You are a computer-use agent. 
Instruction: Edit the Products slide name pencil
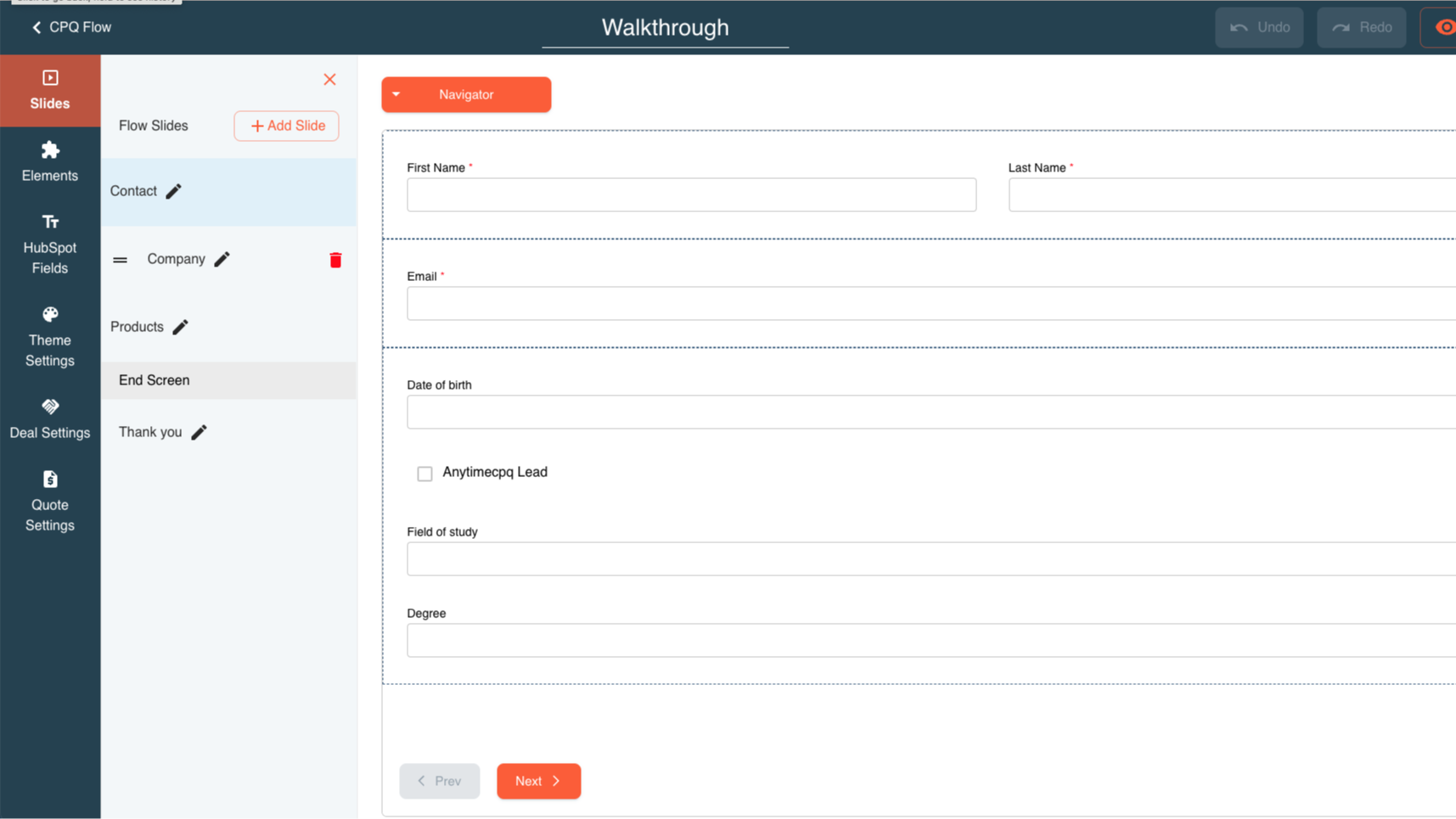click(x=181, y=327)
